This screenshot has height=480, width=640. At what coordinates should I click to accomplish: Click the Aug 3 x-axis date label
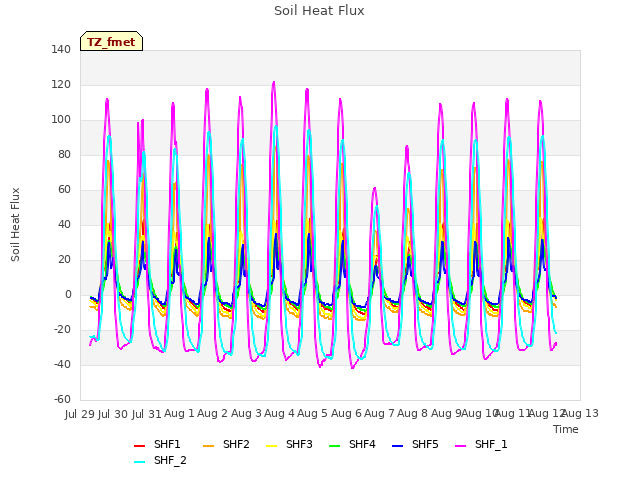[246, 413]
